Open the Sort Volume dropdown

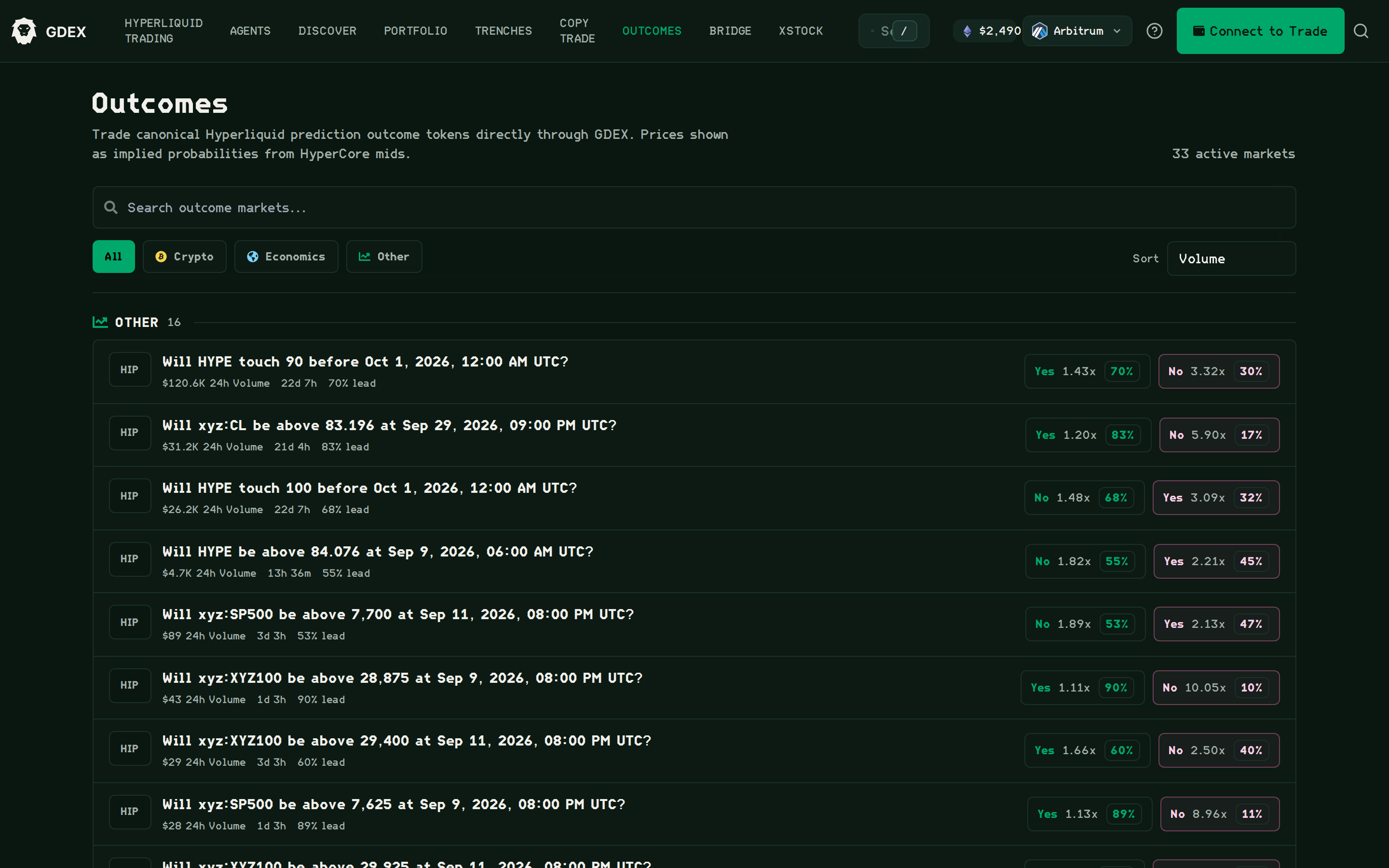click(1231, 258)
